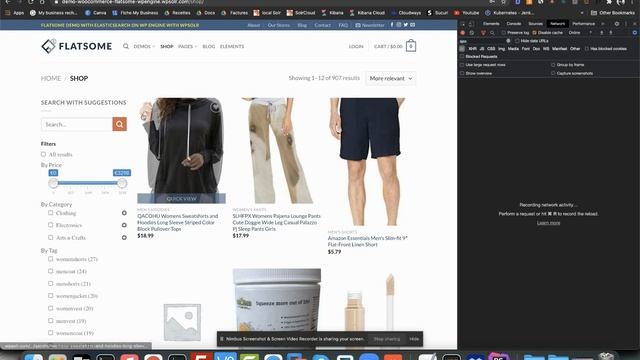This screenshot has width=640, height=360.
Task: Click DevTools inspect element picker icon
Action: (x=462, y=24)
